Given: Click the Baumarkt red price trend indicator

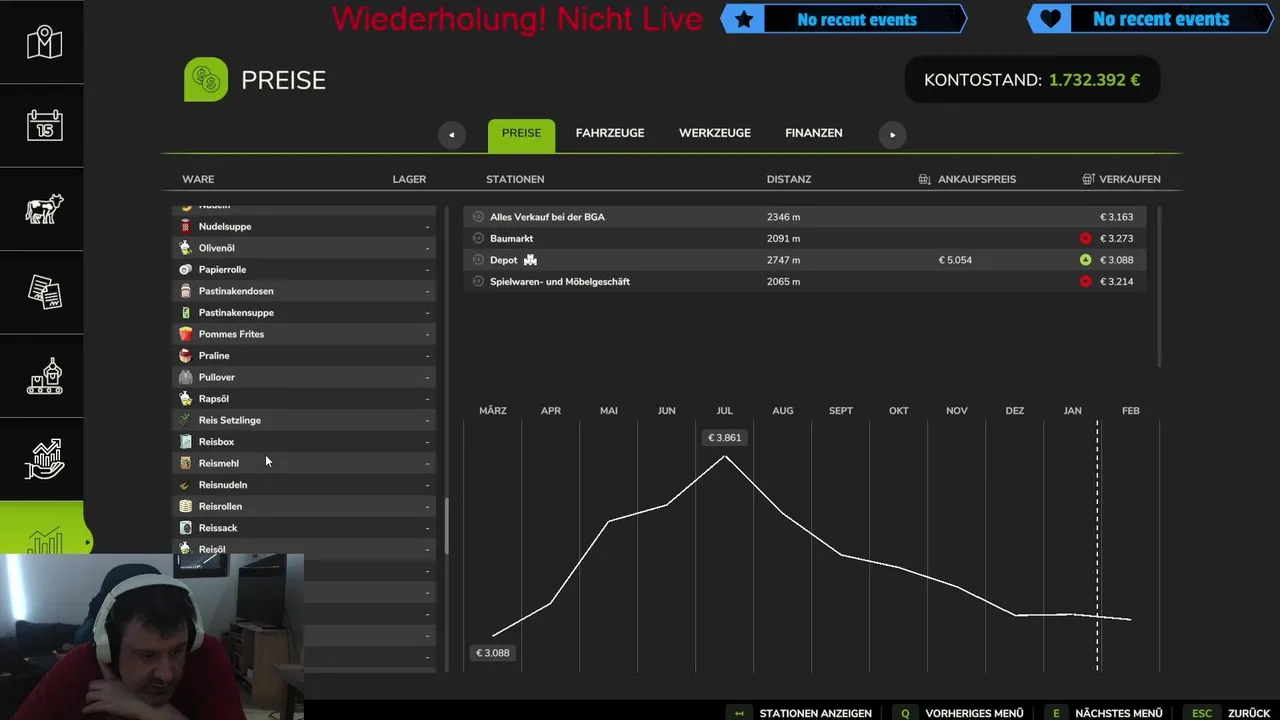Looking at the screenshot, I should click(x=1085, y=239).
